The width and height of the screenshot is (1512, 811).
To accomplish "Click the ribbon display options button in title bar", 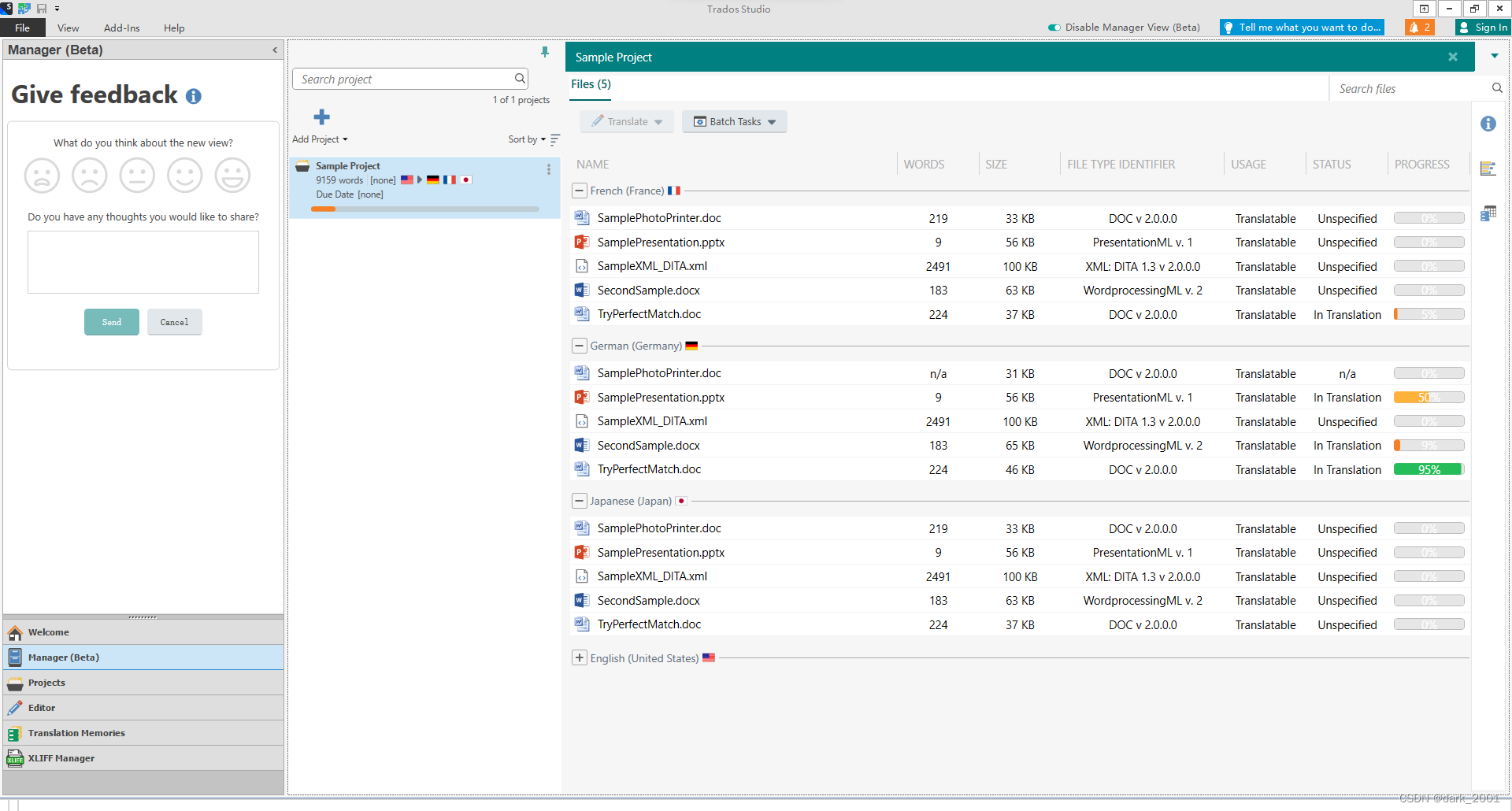I will [1424, 9].
